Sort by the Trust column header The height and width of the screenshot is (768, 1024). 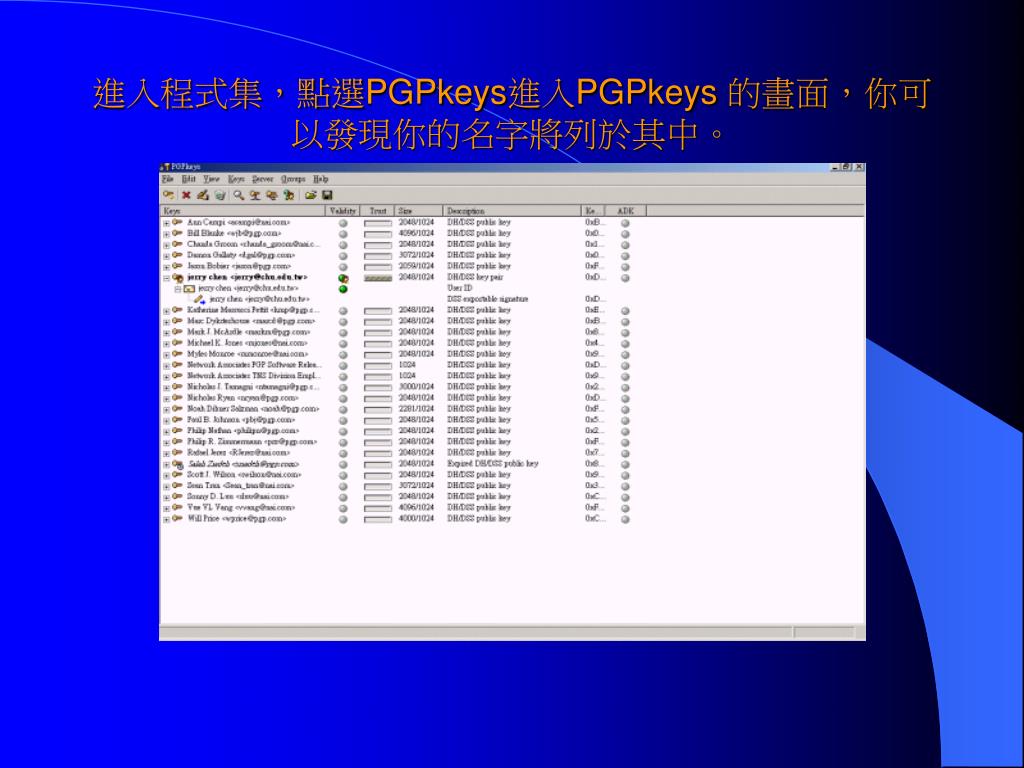click(377, 211)
